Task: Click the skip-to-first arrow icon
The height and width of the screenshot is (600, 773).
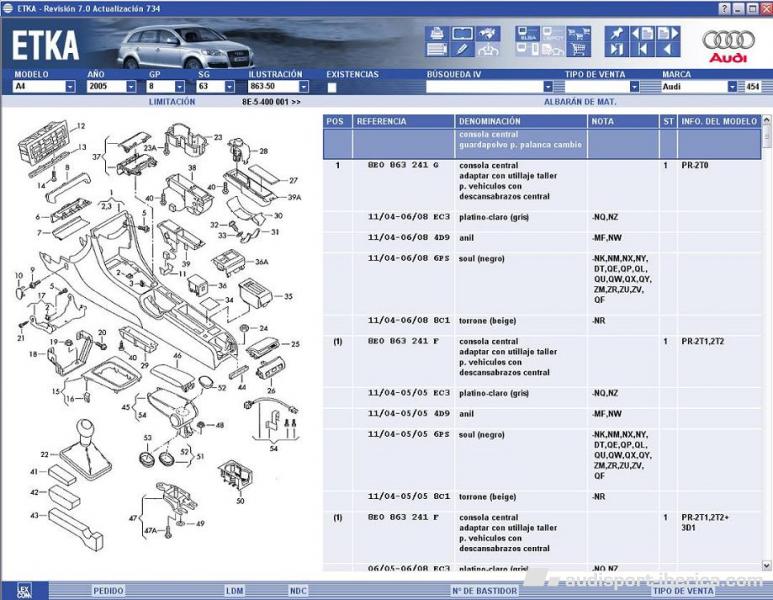Action: tap(642, 49)
